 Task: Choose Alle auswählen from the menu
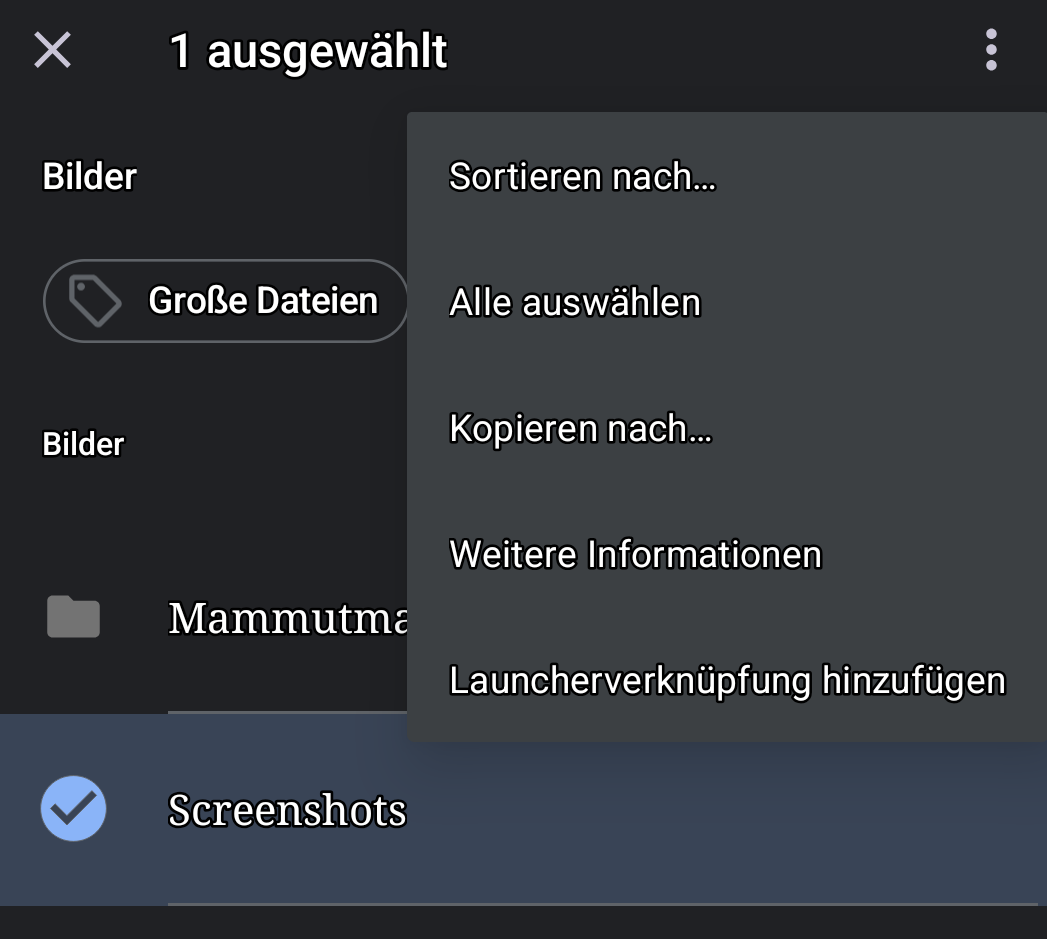(575, 302)
